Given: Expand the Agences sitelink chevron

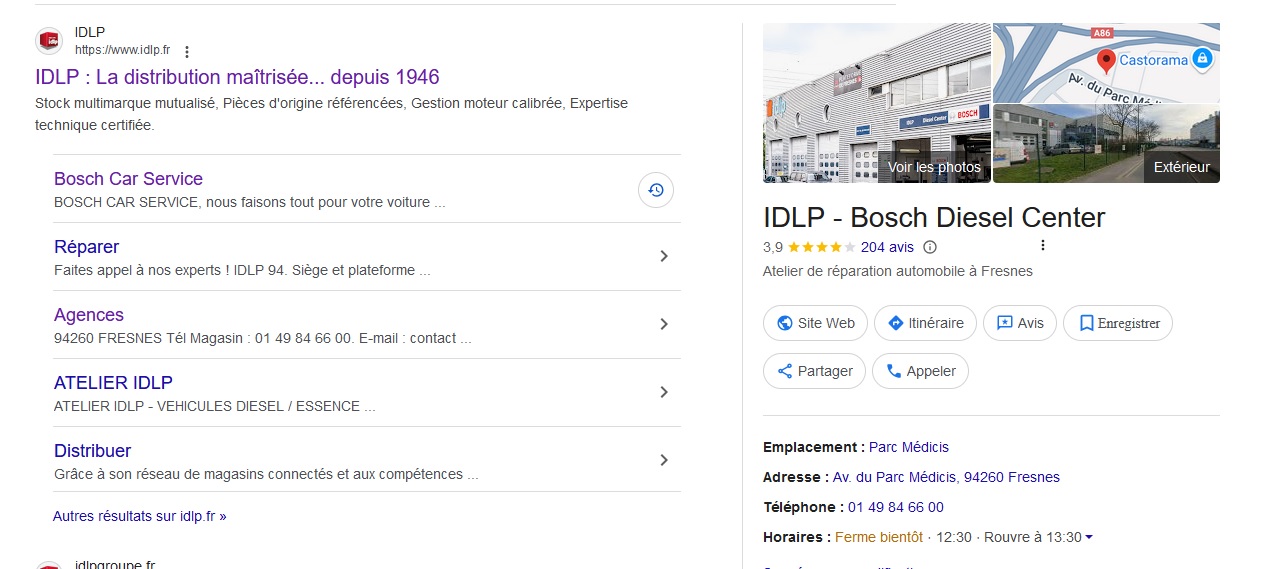Looking at the screenshot, I should [x=663, y=324].
